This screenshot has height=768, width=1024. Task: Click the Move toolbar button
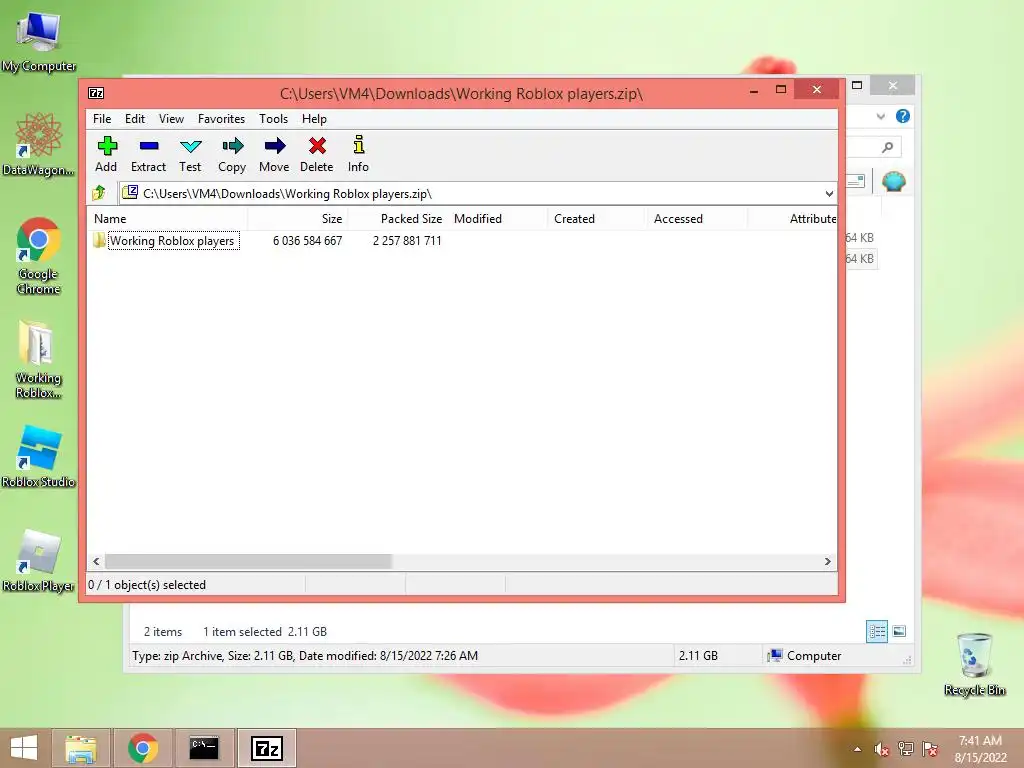point(274,155)
